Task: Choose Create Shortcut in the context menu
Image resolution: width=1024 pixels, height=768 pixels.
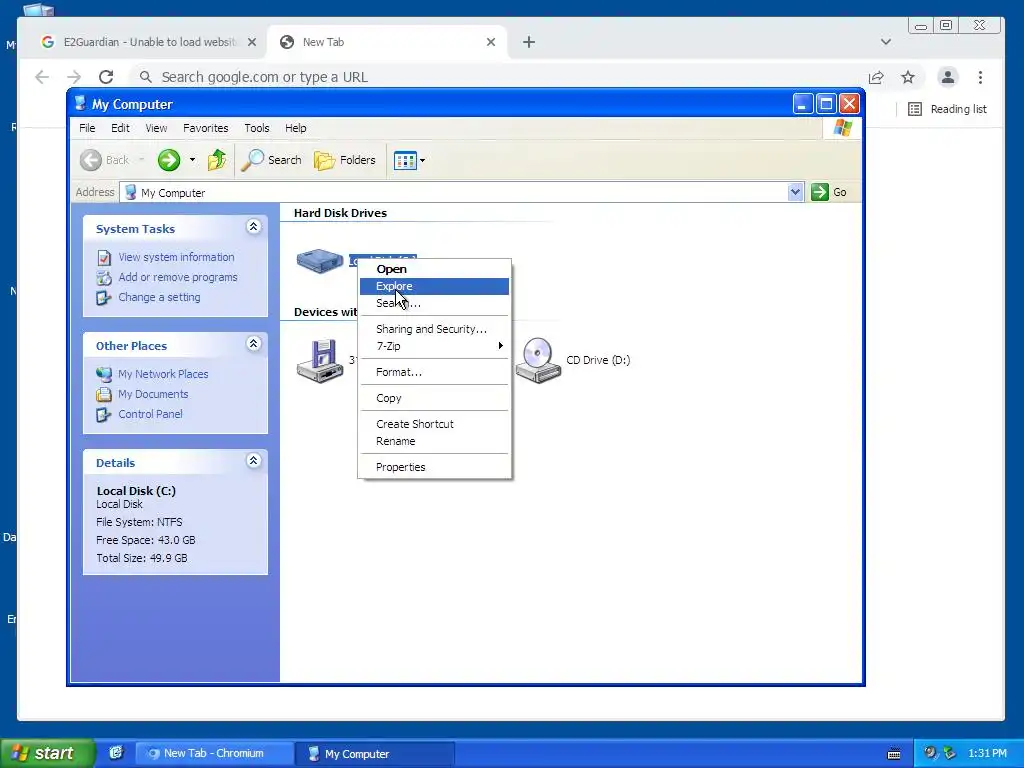Action: pyautogui.click(x=434, y=424)
